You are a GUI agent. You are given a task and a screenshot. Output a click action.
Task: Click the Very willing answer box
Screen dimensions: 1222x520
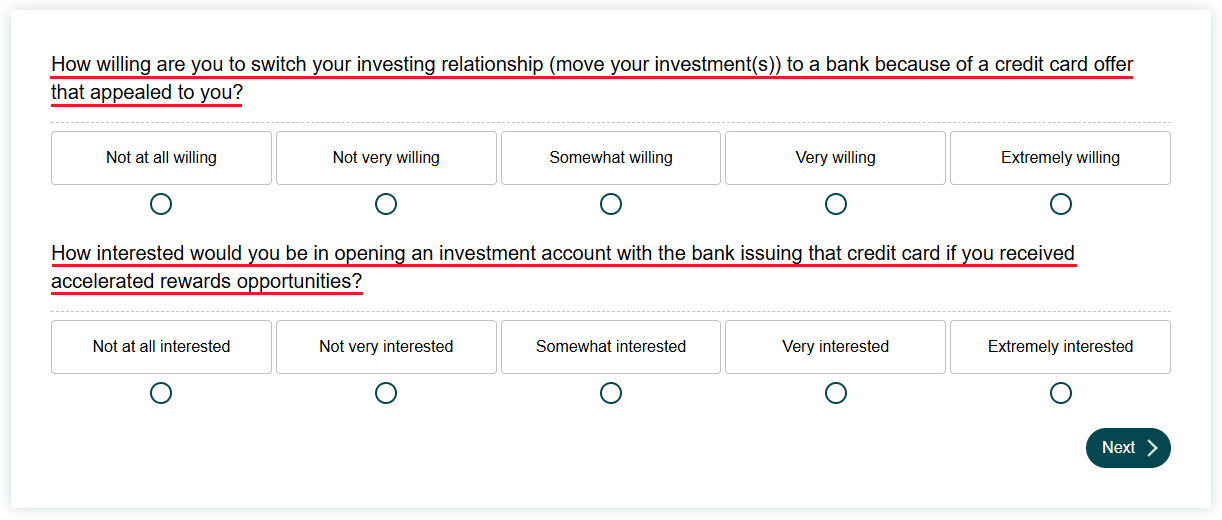click(836, 158)
